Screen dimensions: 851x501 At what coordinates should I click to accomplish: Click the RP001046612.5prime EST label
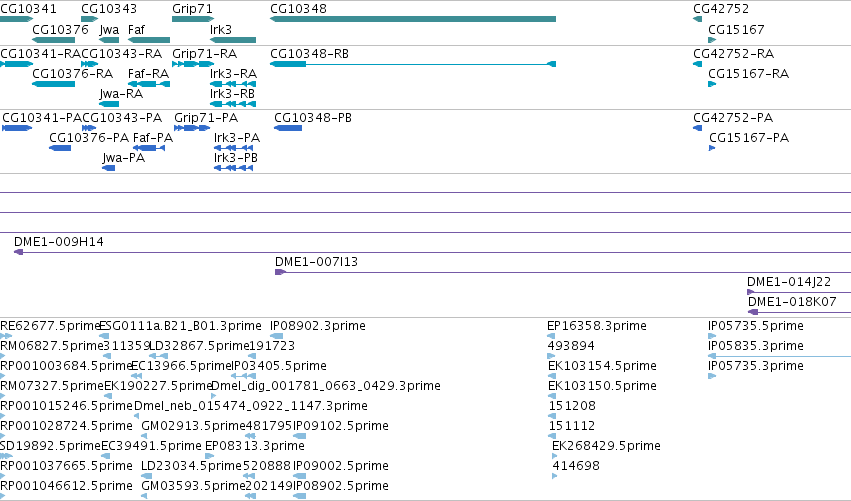click(x=66, y=486)
